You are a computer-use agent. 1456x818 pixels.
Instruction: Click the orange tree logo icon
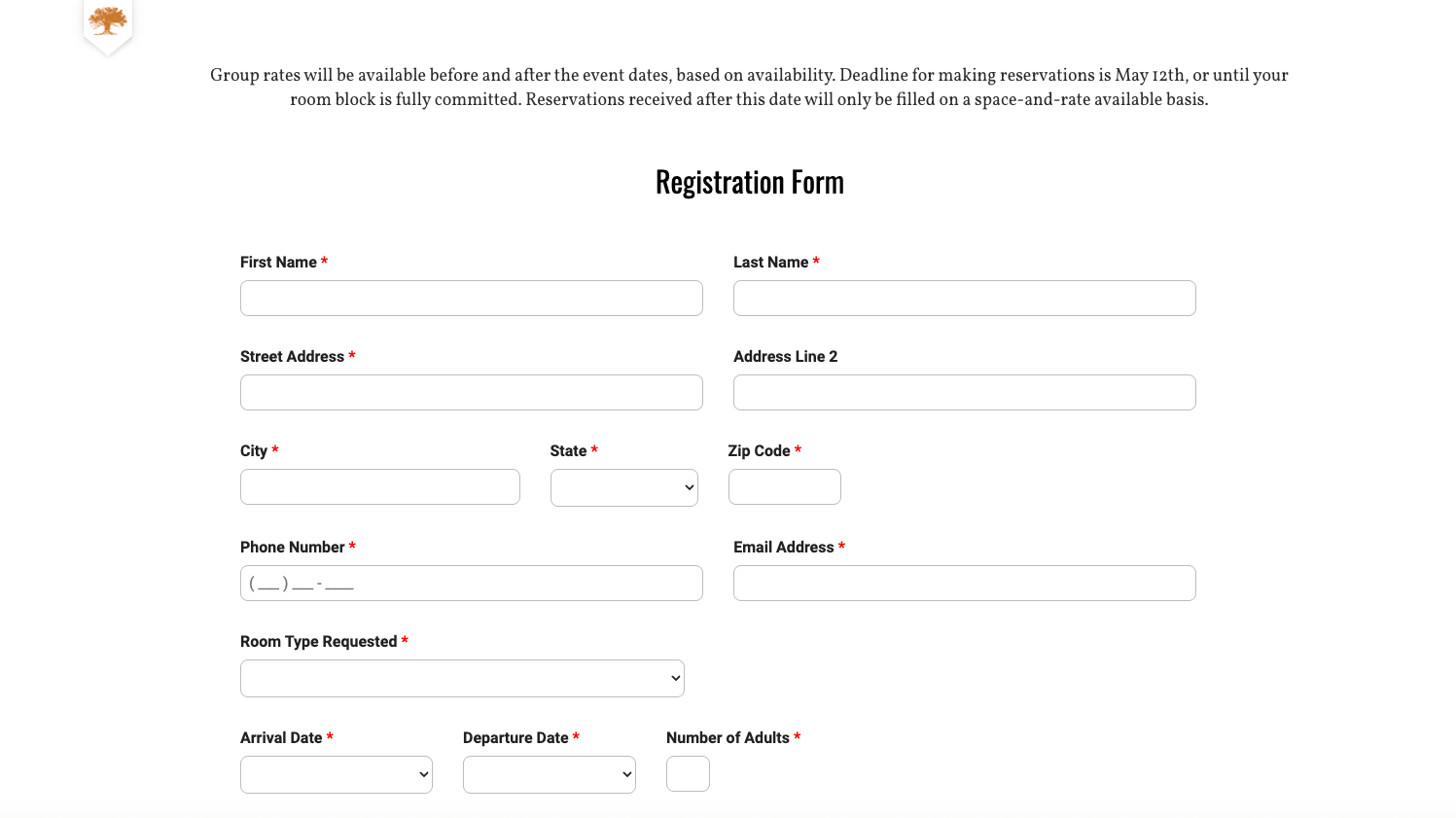[x=108, y=20]
